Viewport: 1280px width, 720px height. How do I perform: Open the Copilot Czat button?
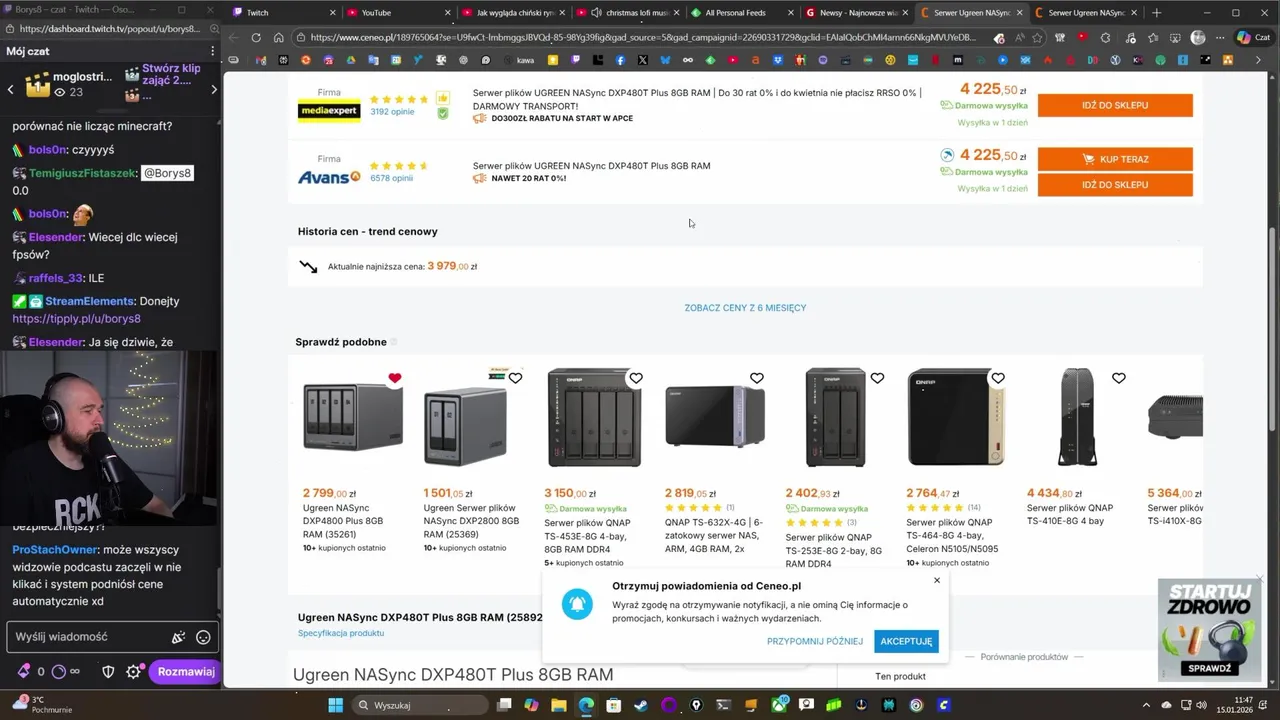[x=1255, y=38]
